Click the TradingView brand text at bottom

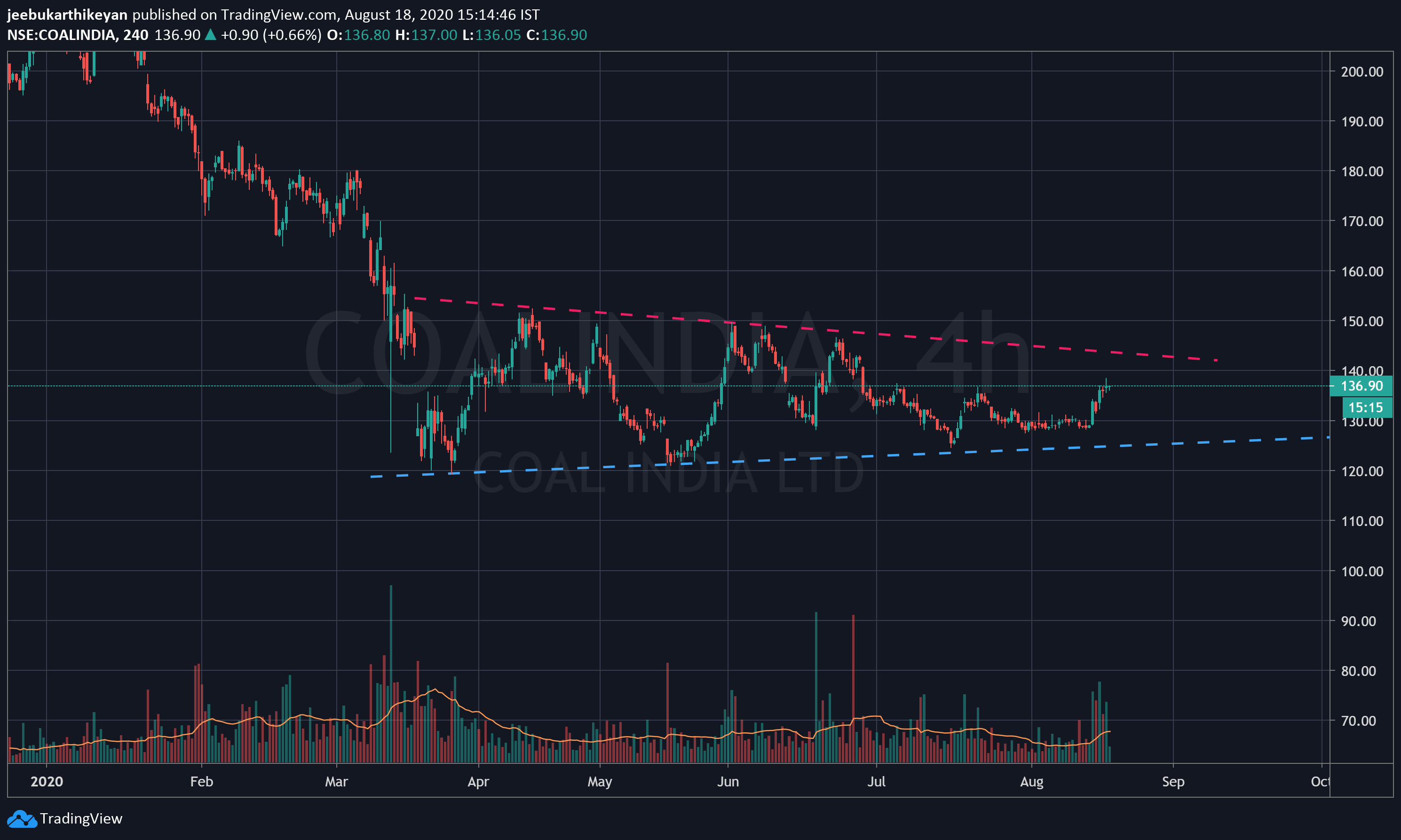click(81, 818)
